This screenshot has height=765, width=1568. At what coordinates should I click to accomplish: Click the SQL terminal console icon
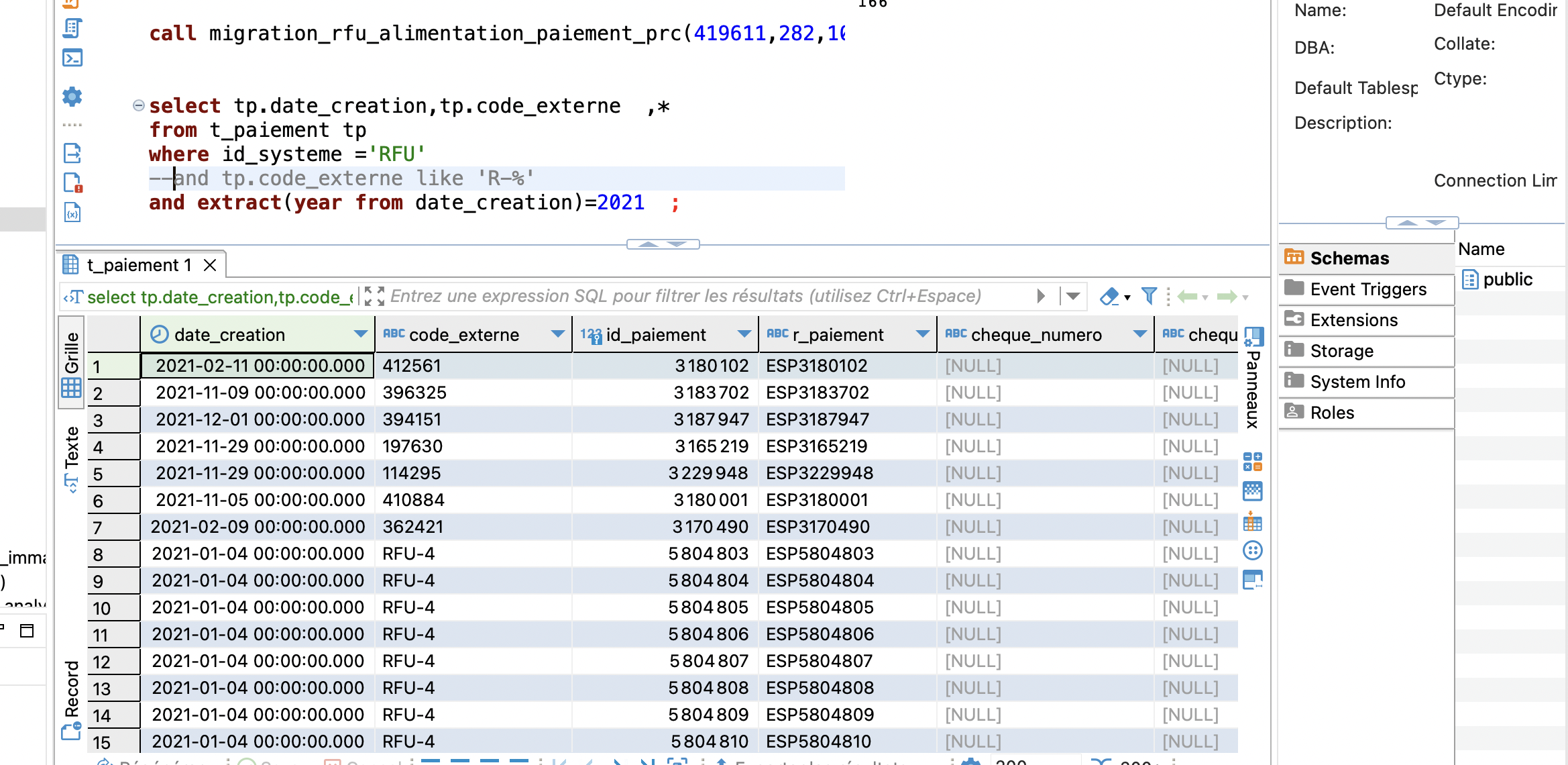72,58
